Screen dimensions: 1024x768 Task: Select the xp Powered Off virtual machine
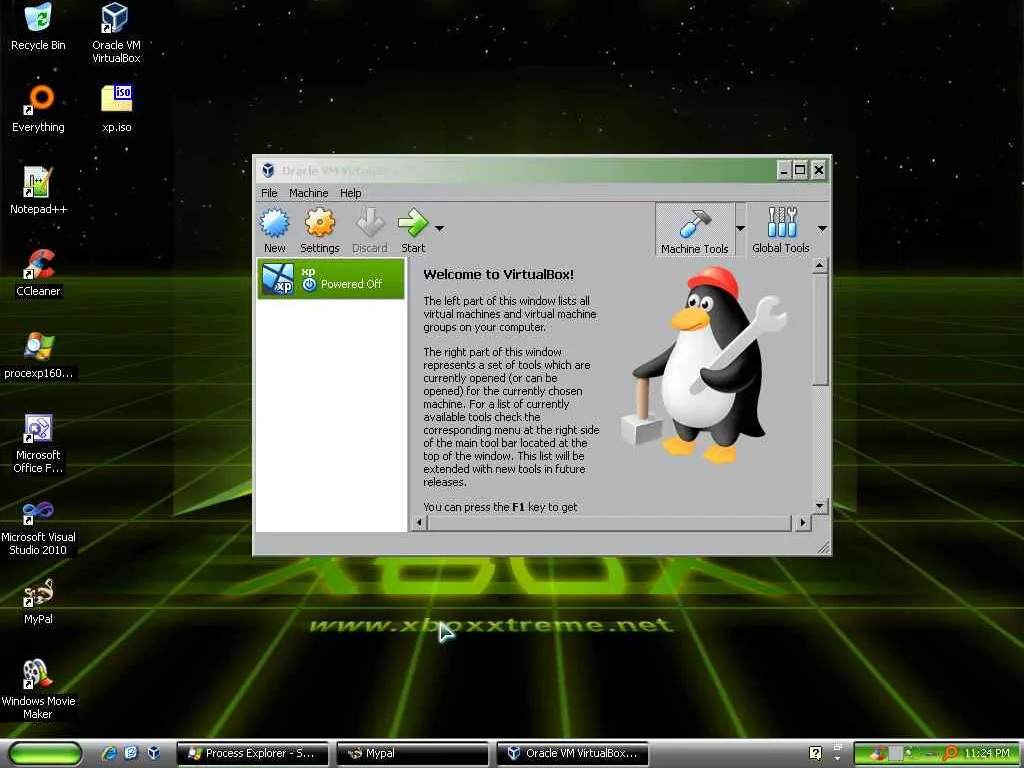pyautogui.click(x=331, y=279)
